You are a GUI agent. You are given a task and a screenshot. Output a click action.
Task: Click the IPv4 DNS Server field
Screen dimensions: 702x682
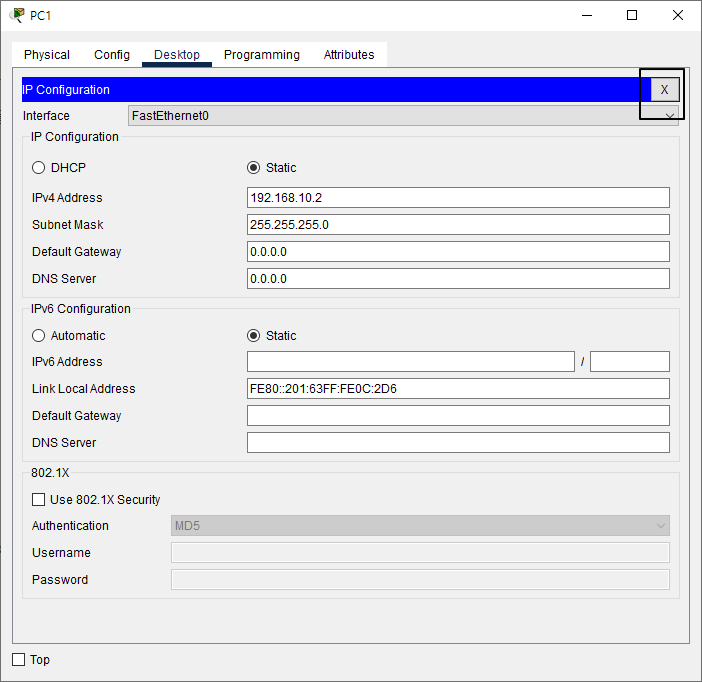tap(458, 279)
